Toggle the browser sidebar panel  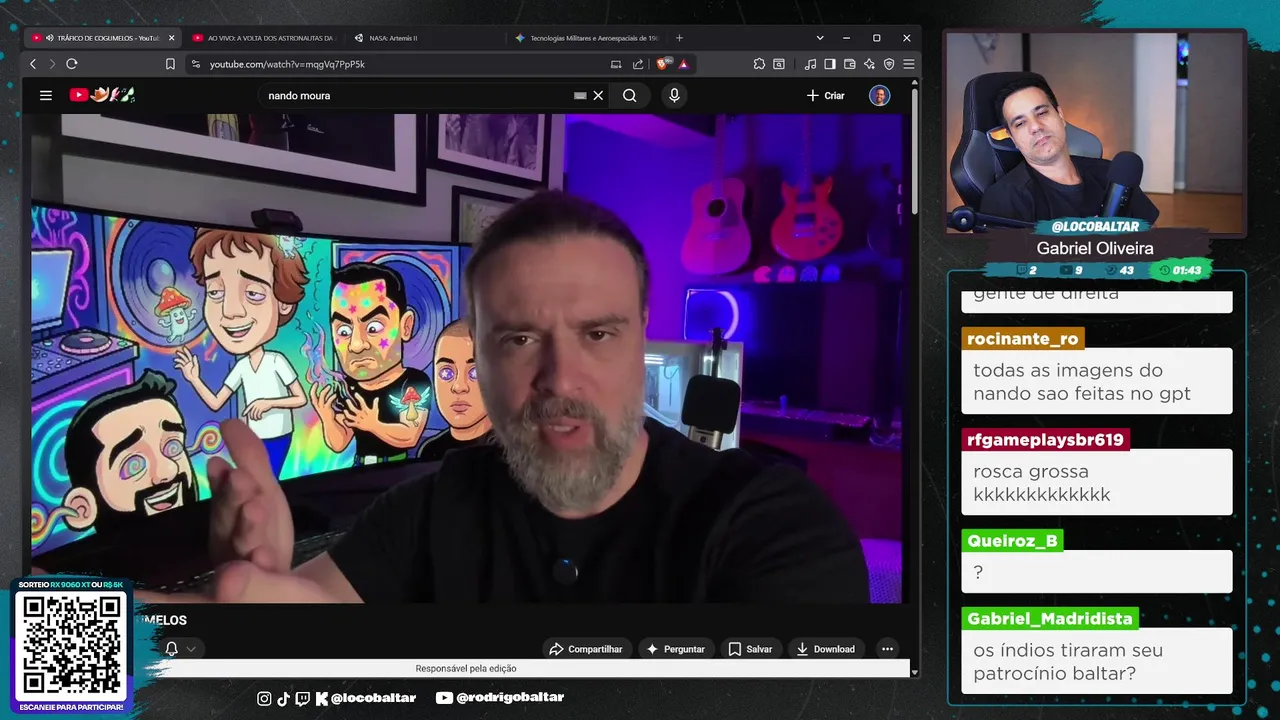830,64
